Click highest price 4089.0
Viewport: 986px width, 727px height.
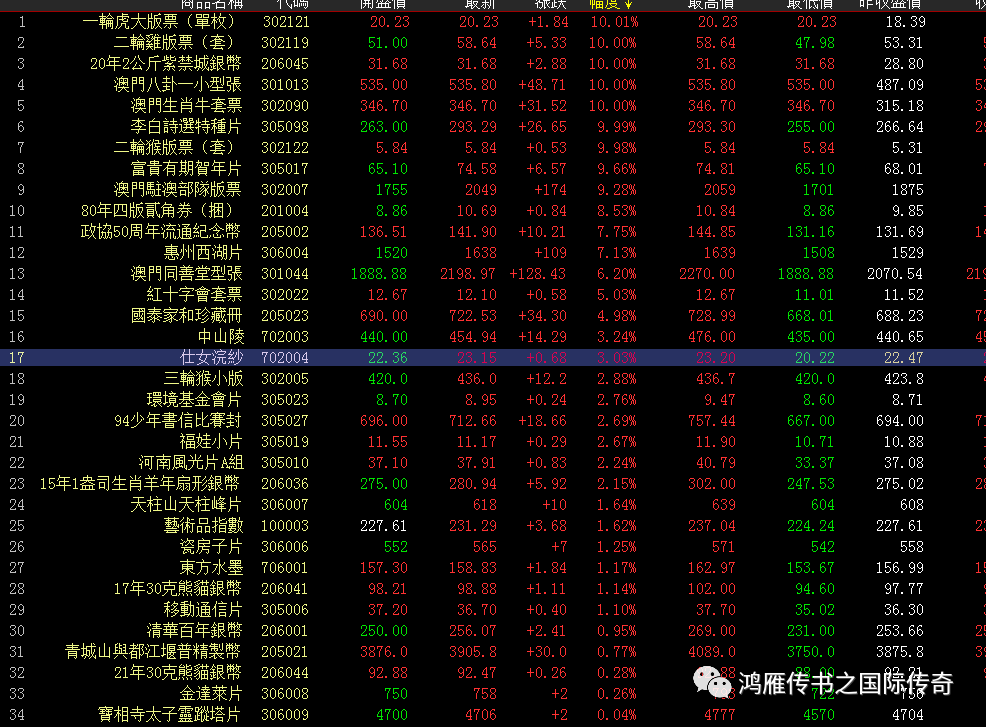pos(712,652)
